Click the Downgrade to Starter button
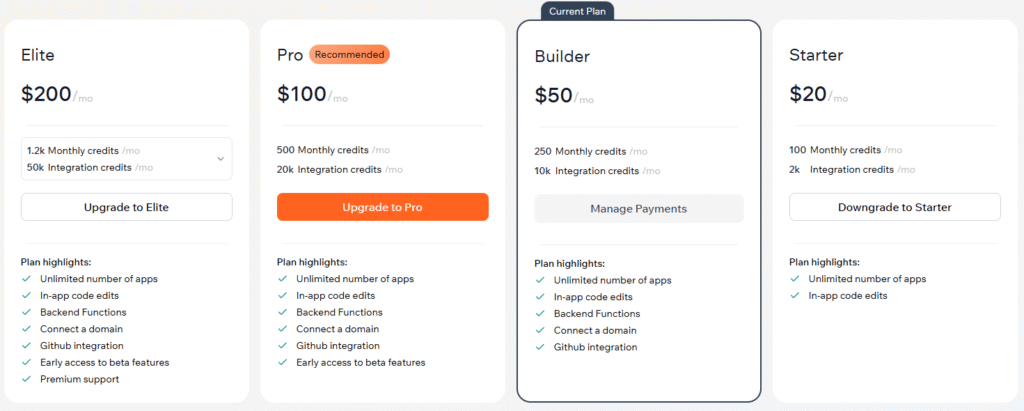This screenshot has height=411, width=1024. pyautogui.click(x=894, y=207)
